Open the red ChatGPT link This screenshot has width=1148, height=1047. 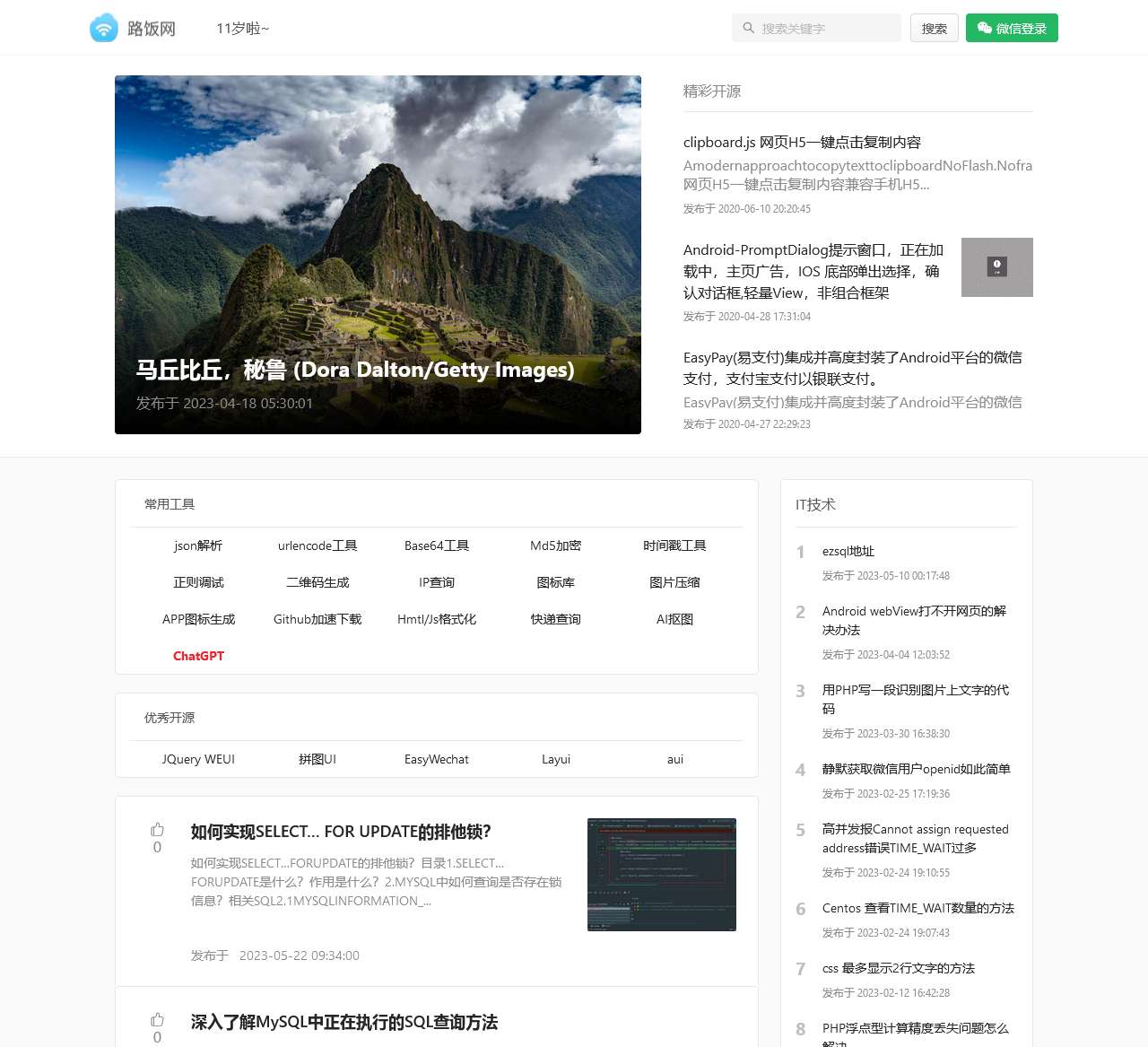[198, 656]
